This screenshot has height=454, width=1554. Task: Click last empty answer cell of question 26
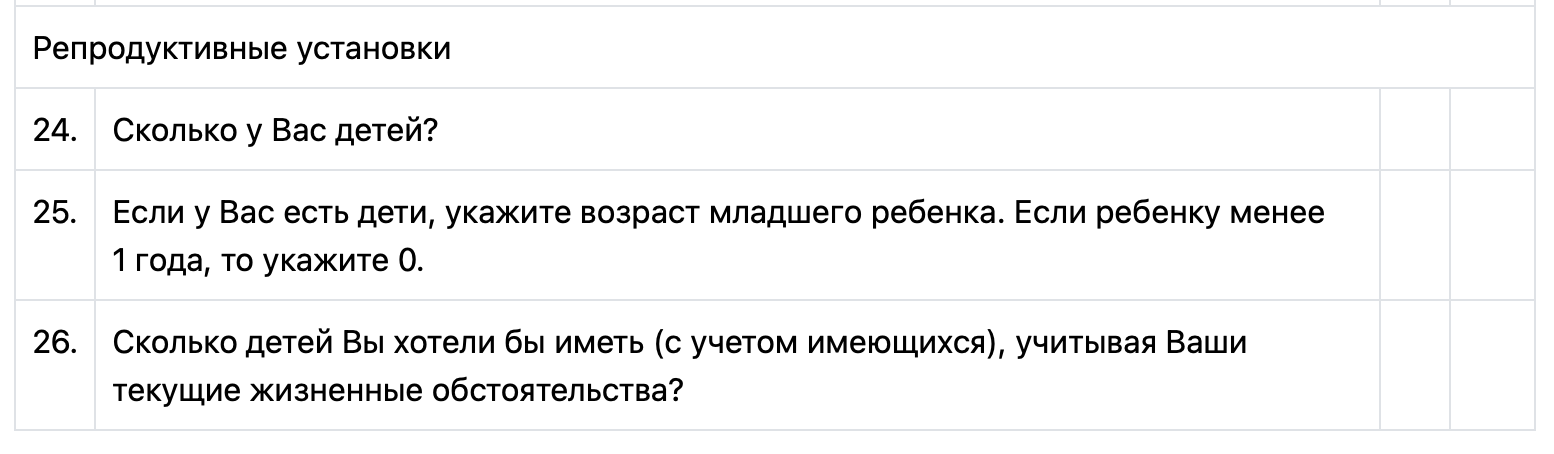click(1491, 365)
